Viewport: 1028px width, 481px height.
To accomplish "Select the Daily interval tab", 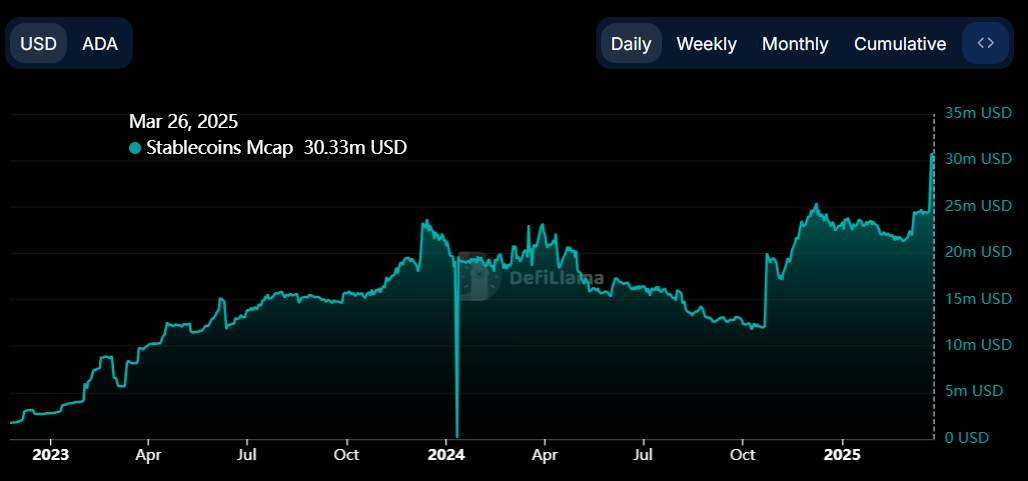I will point(631,44).
